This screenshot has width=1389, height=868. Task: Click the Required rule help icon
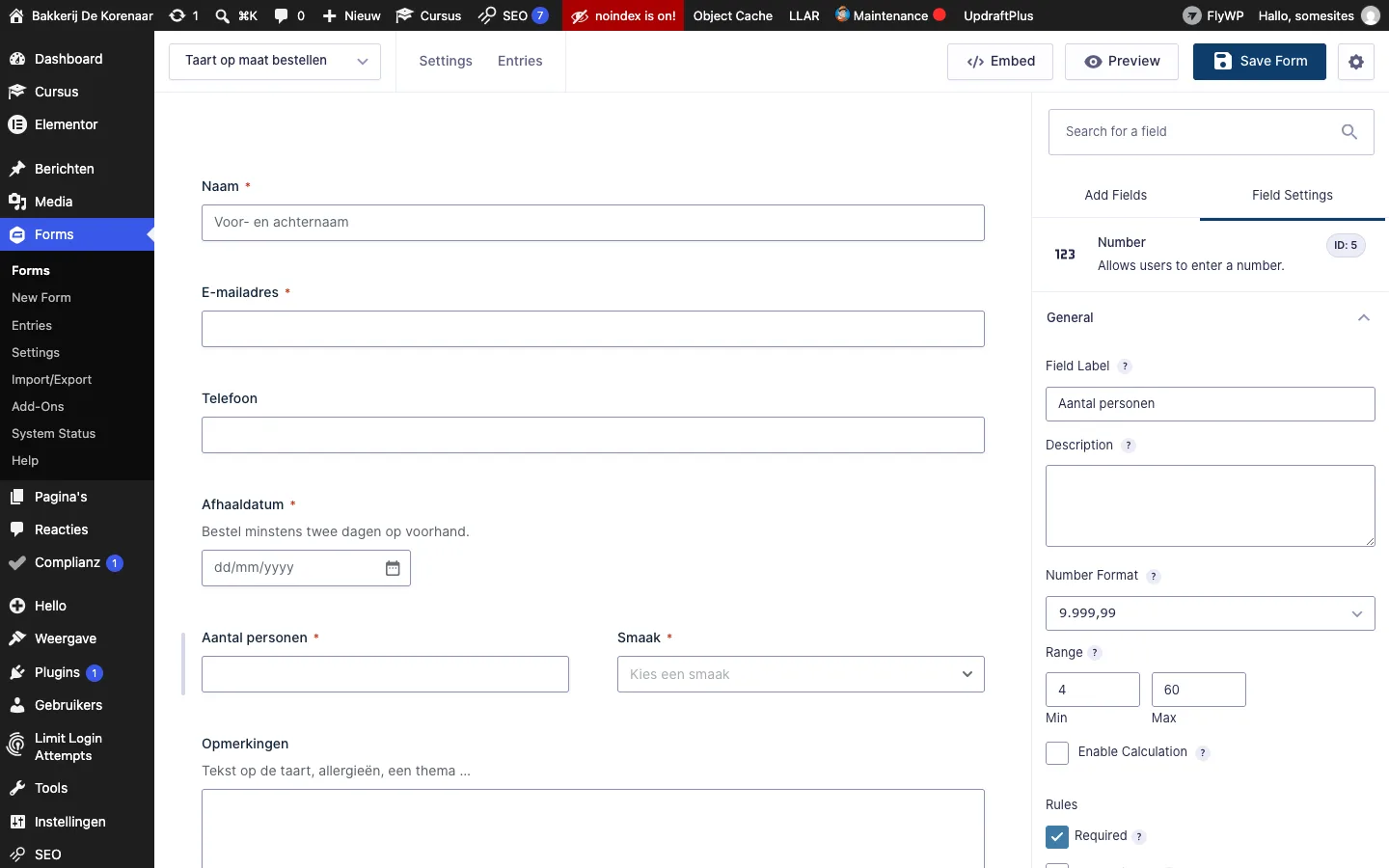pos(1139,837)
